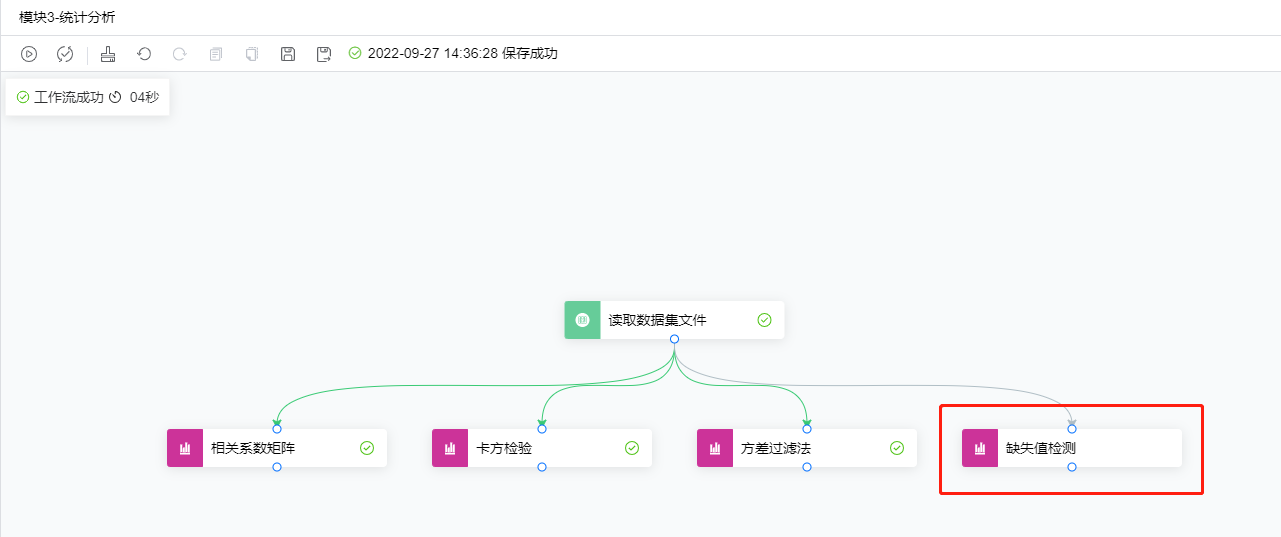Select the 读取数据集文件 node label

point(658,320)
